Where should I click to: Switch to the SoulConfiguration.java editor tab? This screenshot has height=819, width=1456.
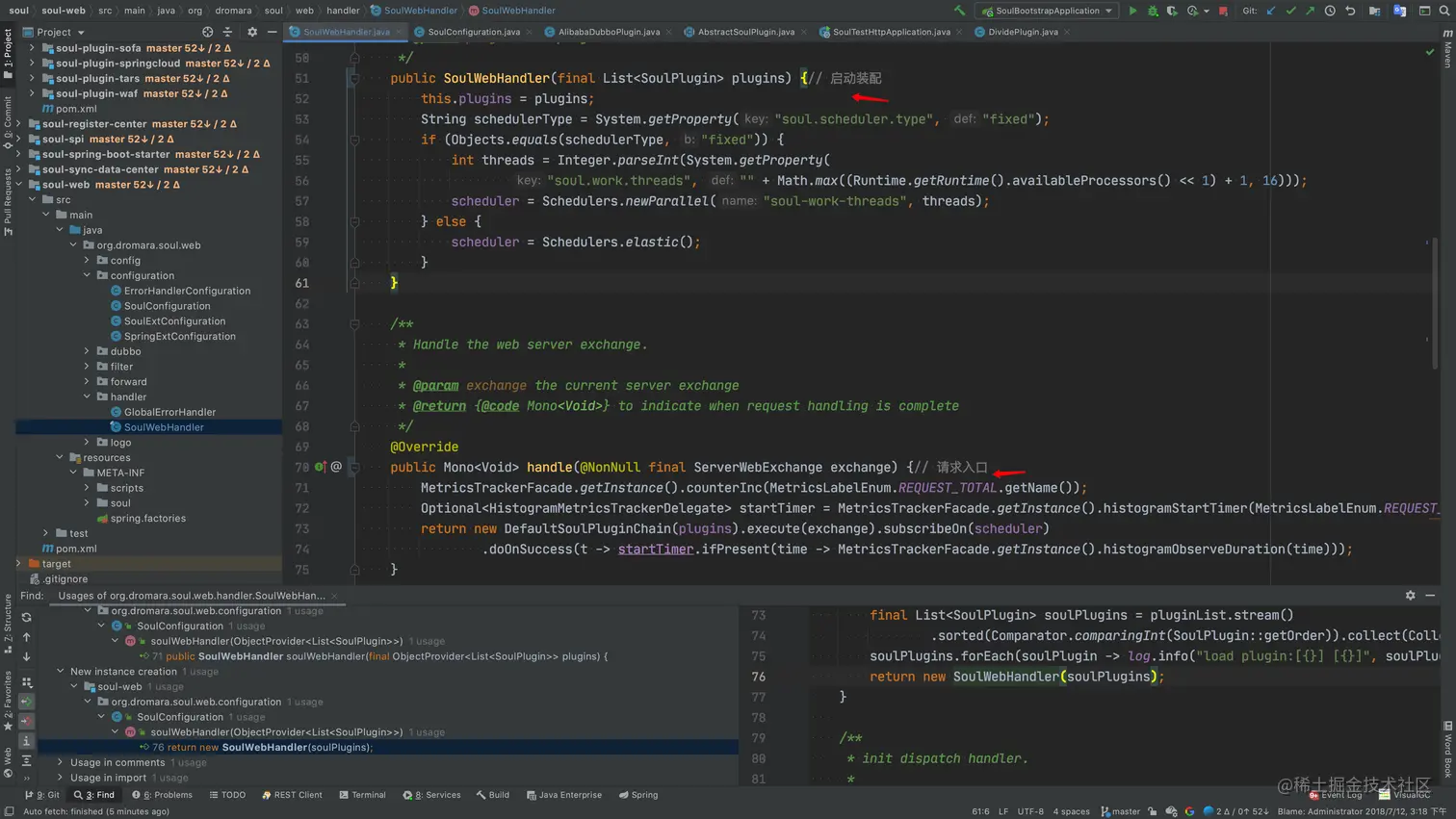(x=473, y=32)
